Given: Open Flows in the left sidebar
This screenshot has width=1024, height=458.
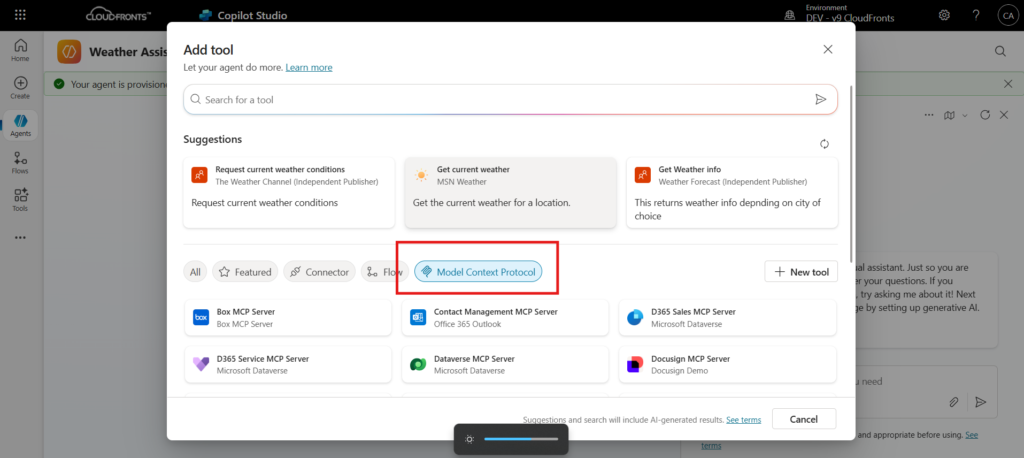Looking at the screenshot, I should point(20,163).
